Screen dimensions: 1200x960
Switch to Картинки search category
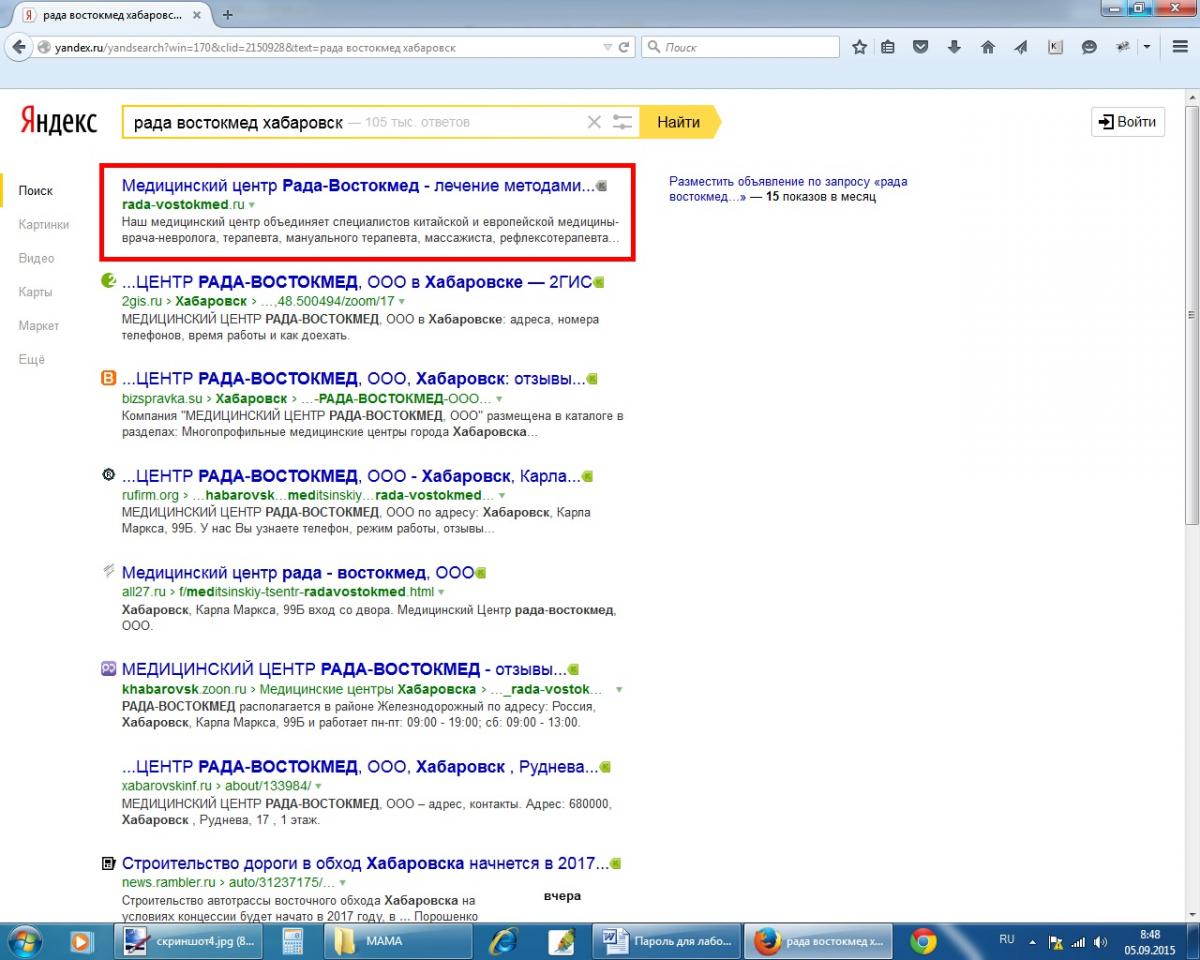tap(44, 224)
